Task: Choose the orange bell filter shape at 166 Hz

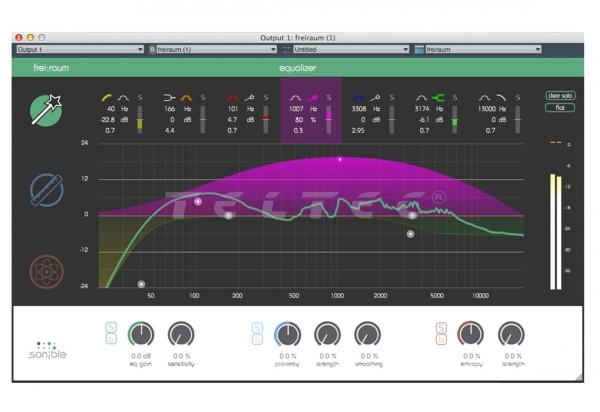Action: (186, 97)
